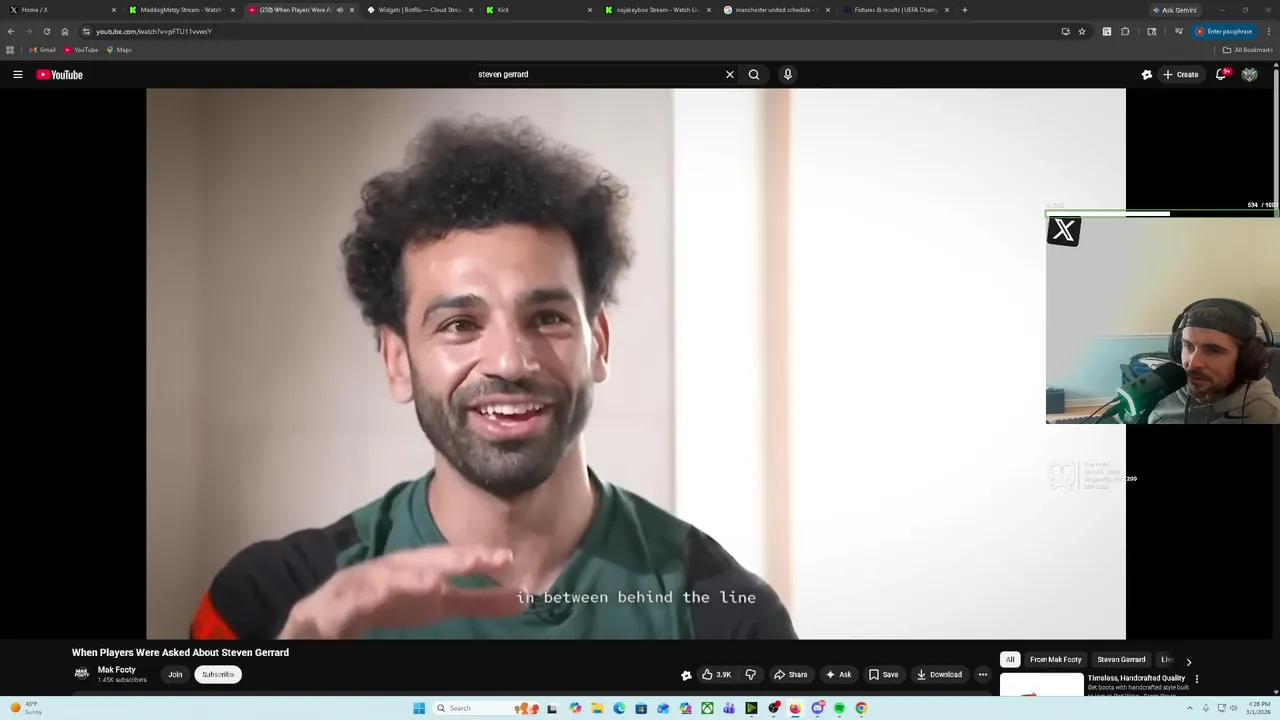This screenshot has width=1280, height=720.
Task: Show more filter chips with the arrow
Action: click(1189, 661)
